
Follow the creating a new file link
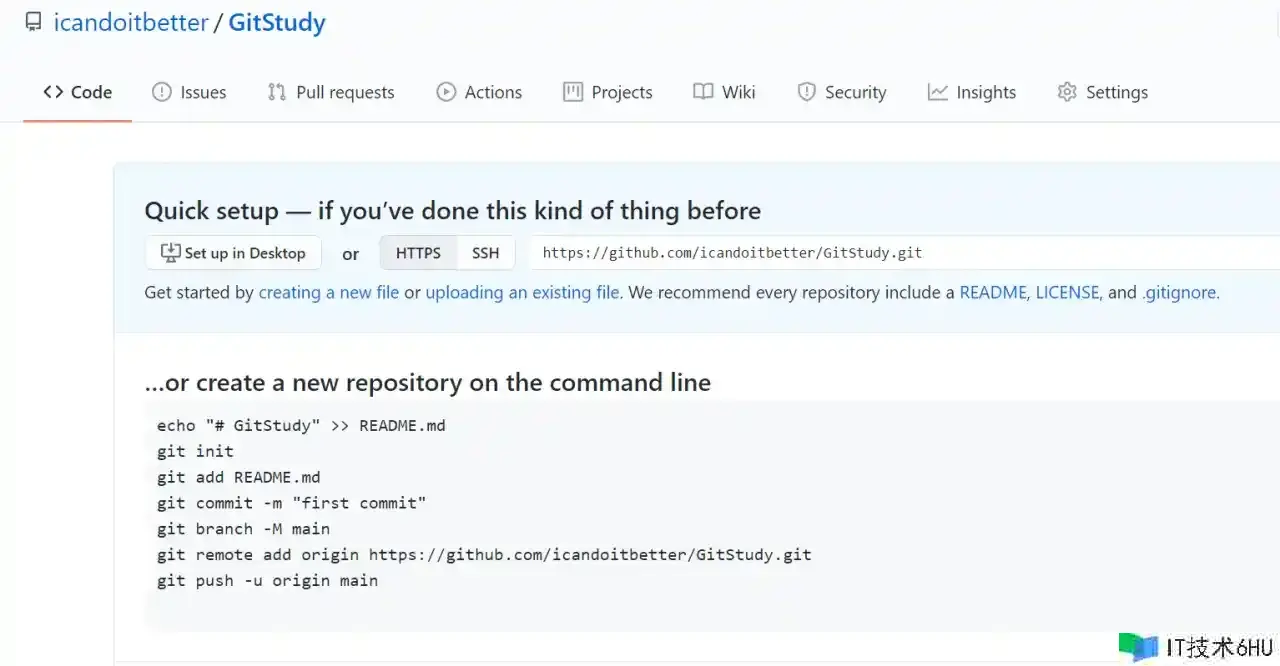(329, 293)
